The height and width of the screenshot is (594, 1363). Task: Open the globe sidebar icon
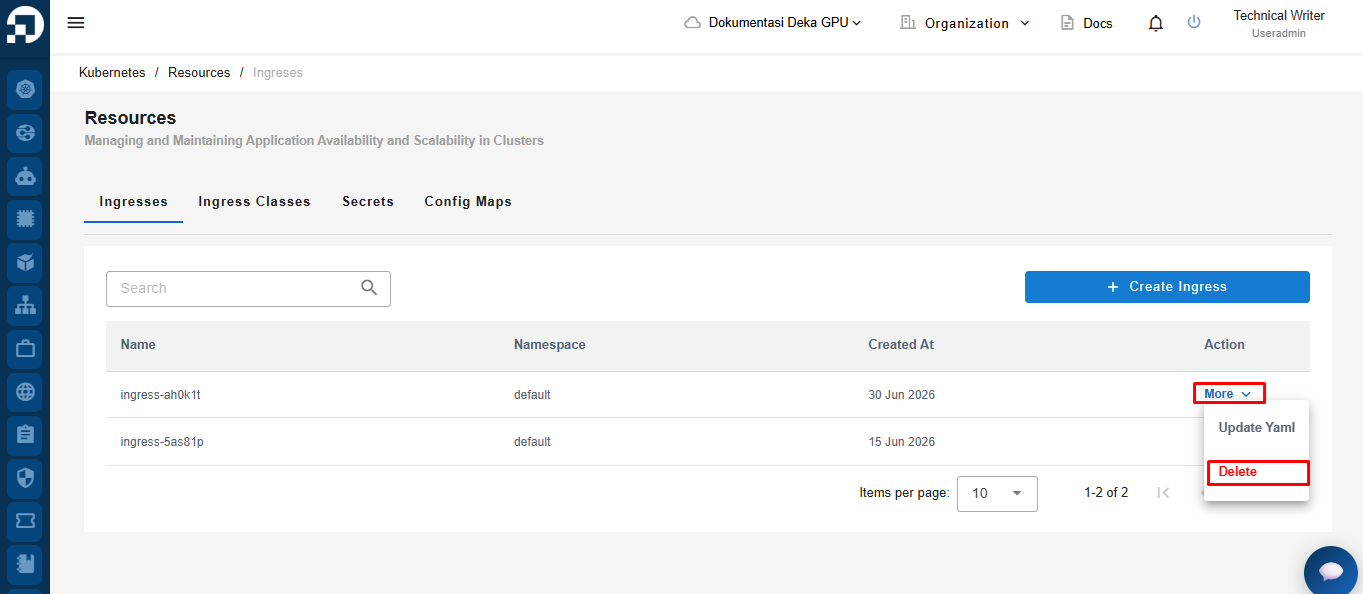click(x=25, y=392)
